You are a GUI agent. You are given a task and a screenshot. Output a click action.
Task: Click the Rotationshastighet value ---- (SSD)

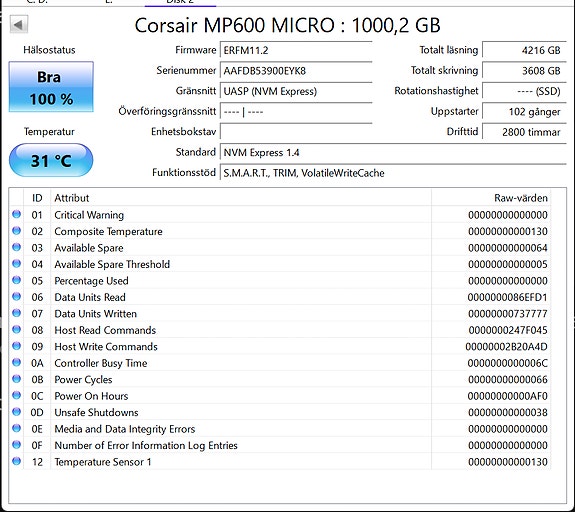[524, 91]
